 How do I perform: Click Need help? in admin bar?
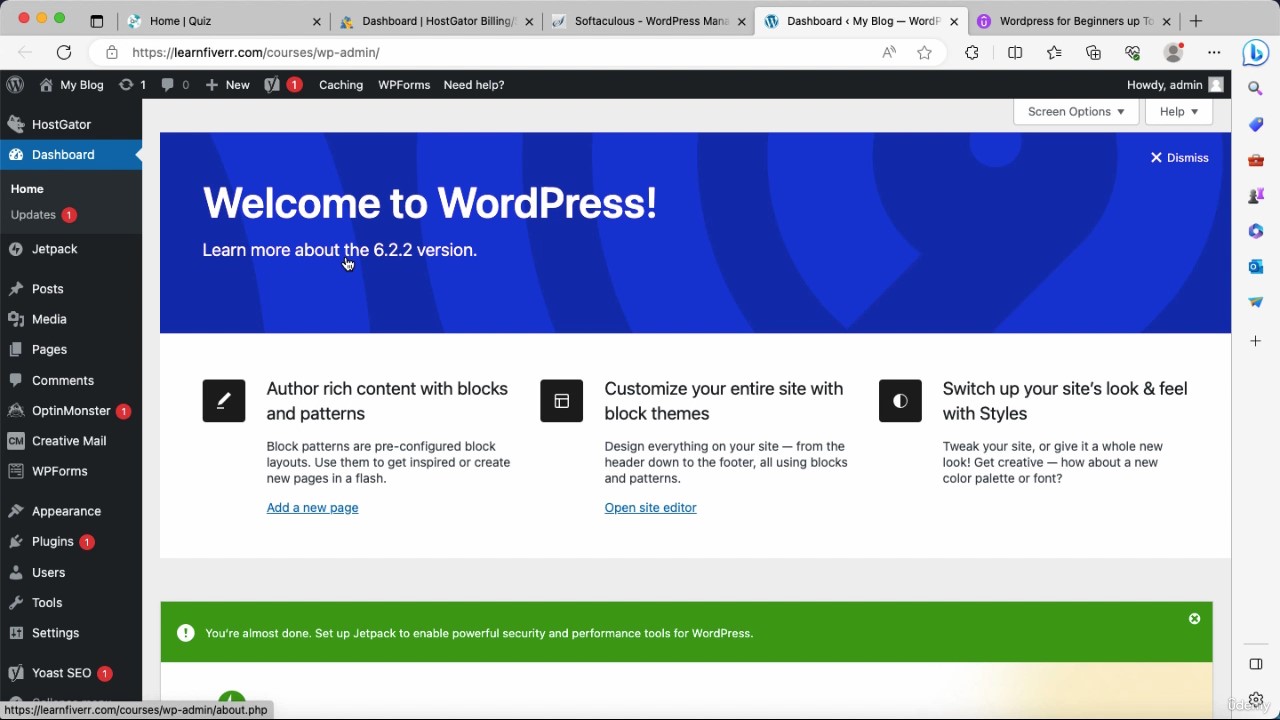(474, 85)
